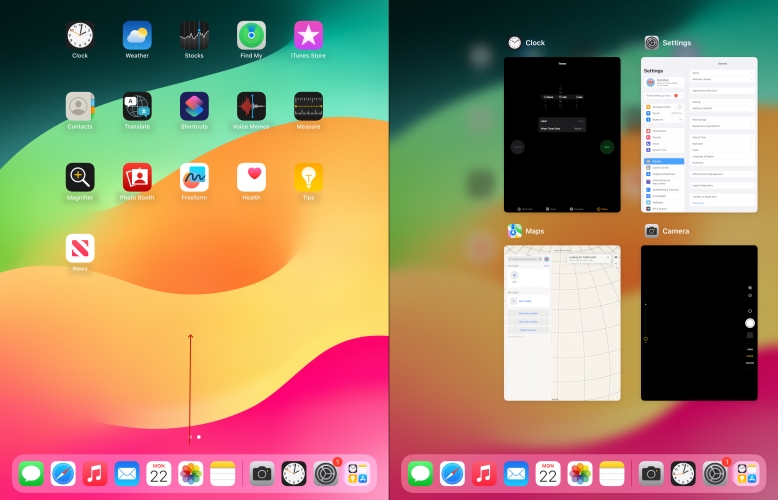The height and width of the screenshot is (500, 778).
Task: Open Mail in the right screen's dock
Action: (516, 474)
